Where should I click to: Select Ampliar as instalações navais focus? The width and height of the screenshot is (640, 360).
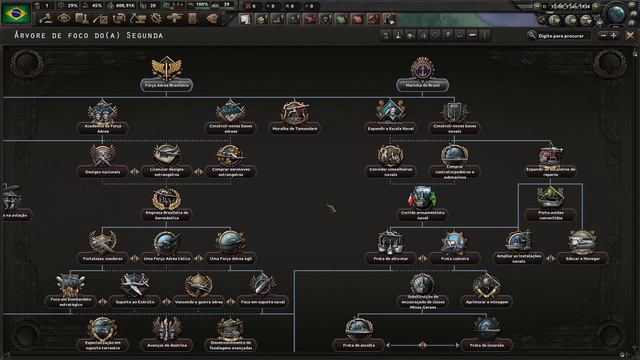(518, 247)
